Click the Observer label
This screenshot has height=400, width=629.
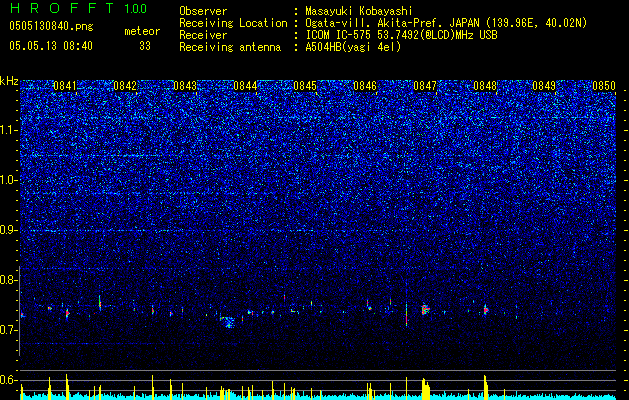[203, 11]
